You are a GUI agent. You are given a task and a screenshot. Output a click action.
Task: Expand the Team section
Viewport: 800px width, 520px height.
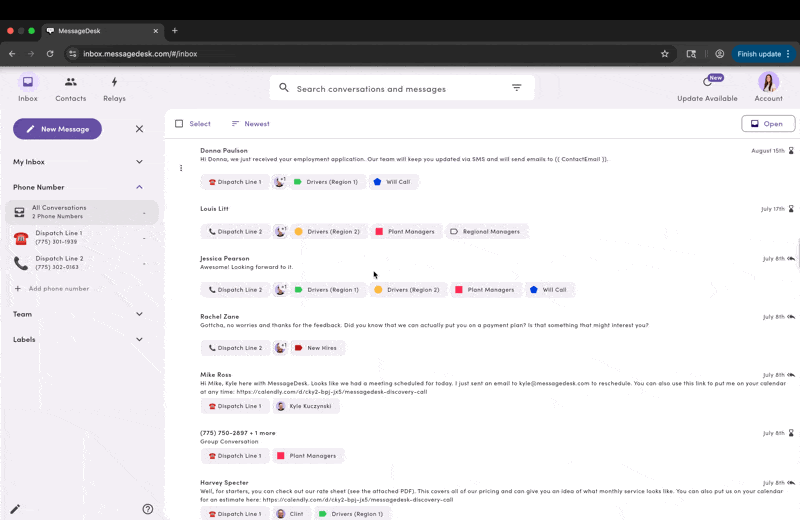click(139, 314)
